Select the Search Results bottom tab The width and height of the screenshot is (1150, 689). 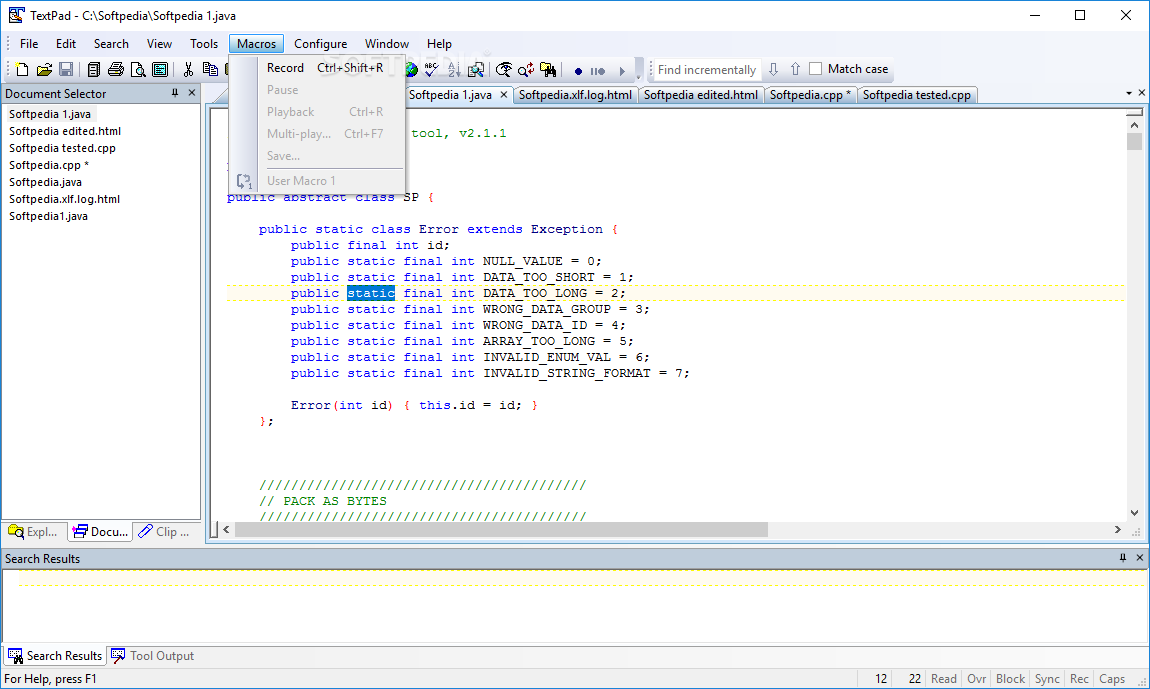55,655
